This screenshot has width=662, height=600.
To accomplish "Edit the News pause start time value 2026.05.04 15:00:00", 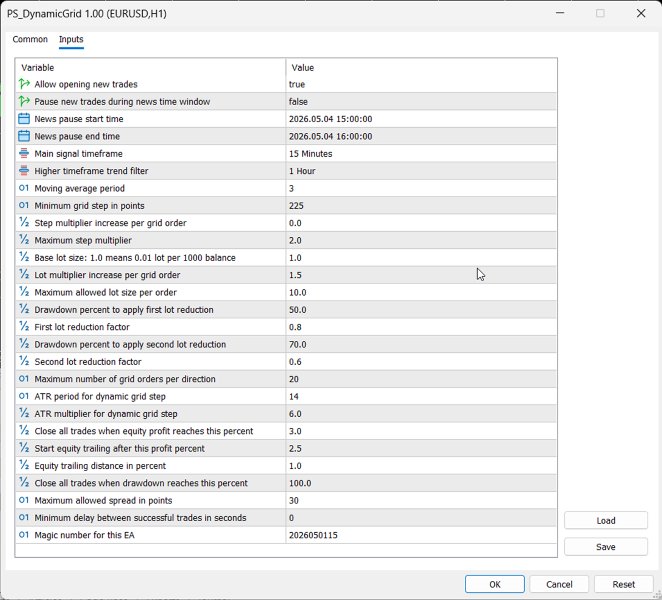I will click(x=331, y=119).
